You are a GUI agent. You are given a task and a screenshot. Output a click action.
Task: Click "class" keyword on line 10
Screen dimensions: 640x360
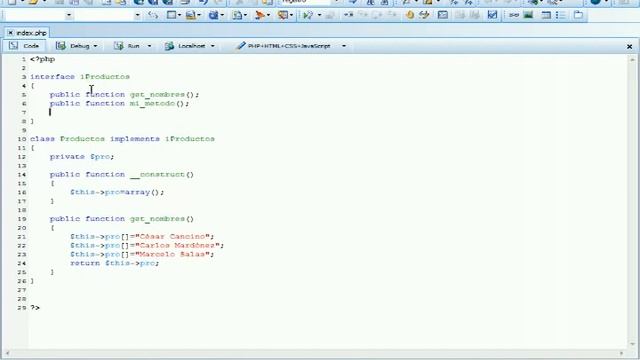42,139
